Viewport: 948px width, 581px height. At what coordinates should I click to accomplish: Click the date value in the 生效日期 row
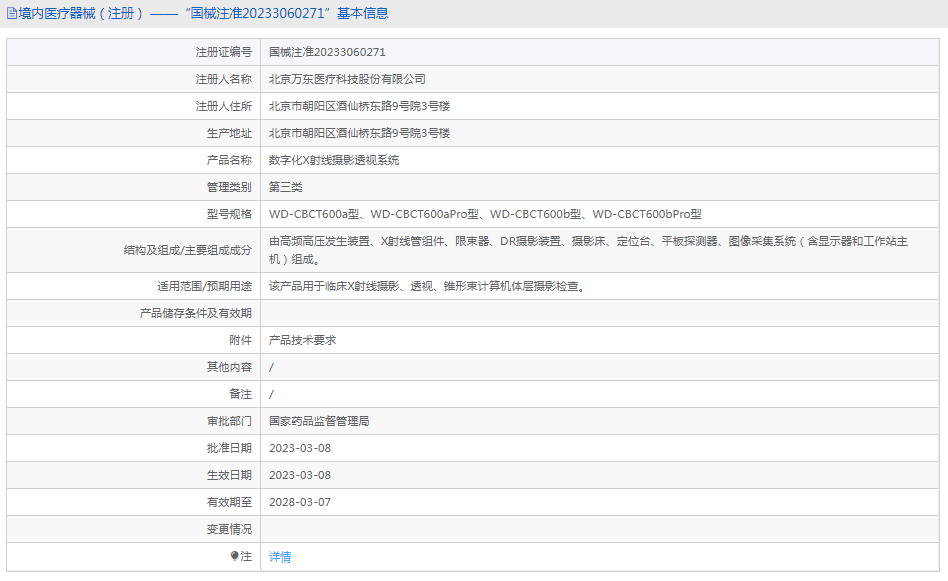(300, 475)
